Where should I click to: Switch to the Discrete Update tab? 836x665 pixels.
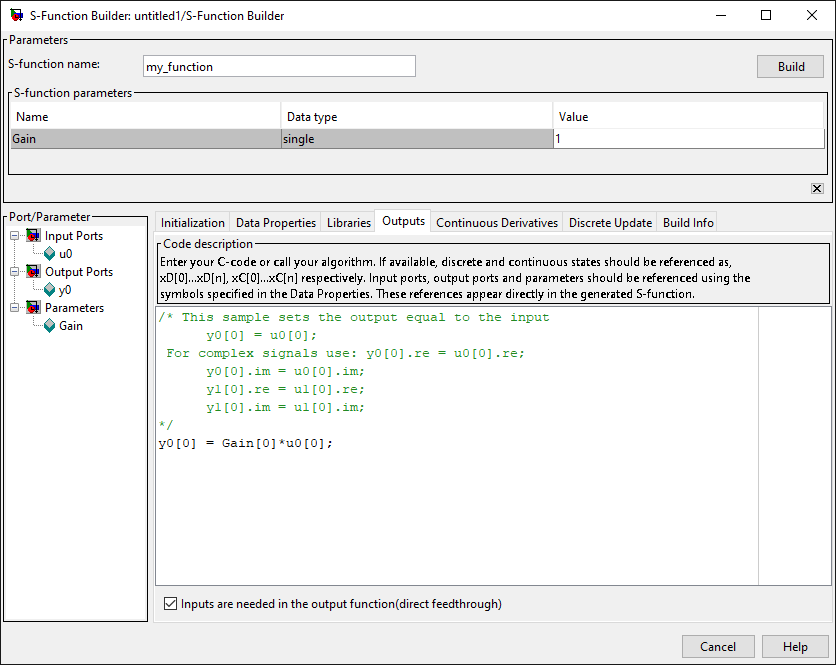click(x=610, y=222)
